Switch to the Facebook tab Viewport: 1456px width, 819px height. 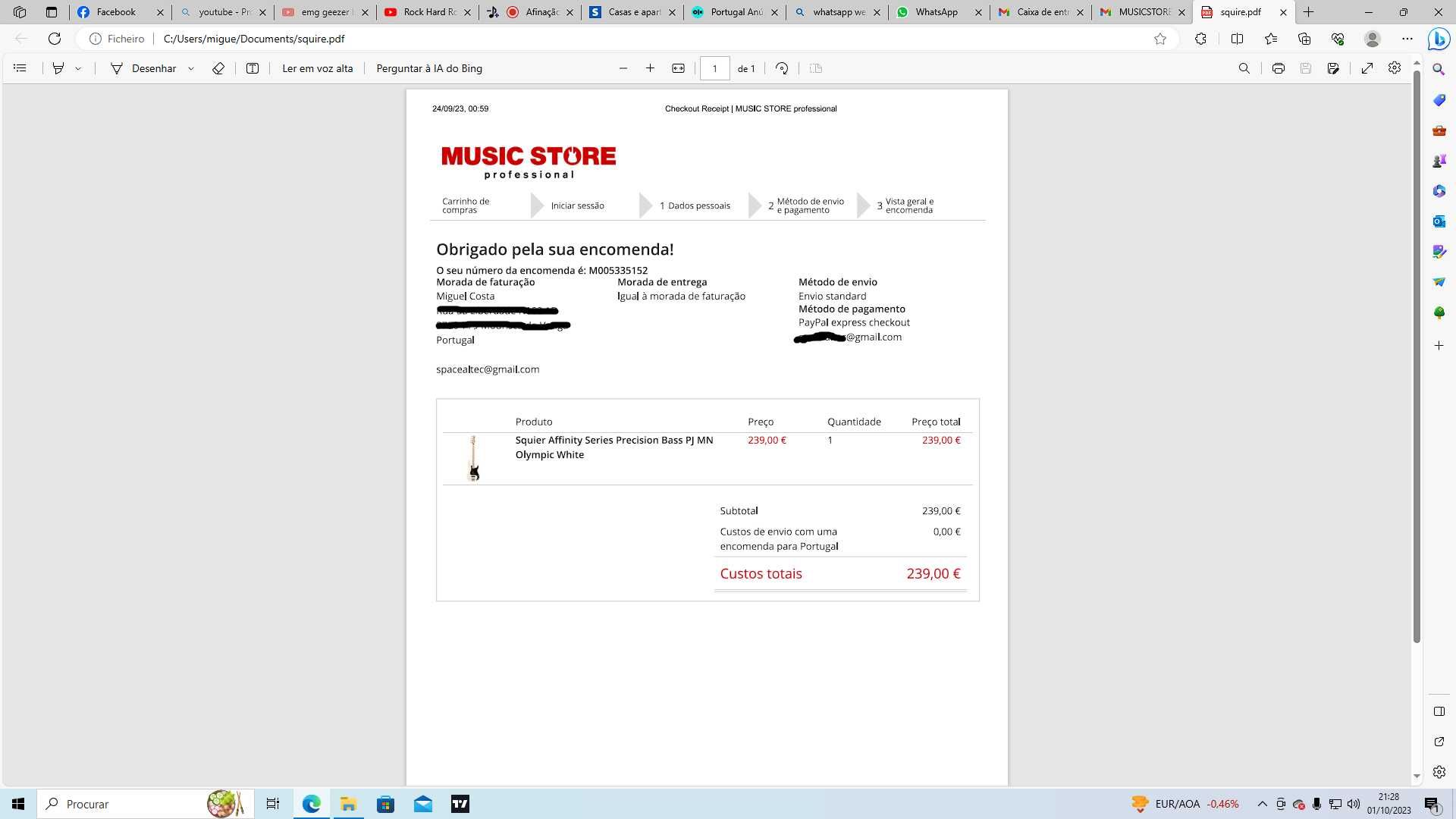pyautogui.click(x=120, y=12)
